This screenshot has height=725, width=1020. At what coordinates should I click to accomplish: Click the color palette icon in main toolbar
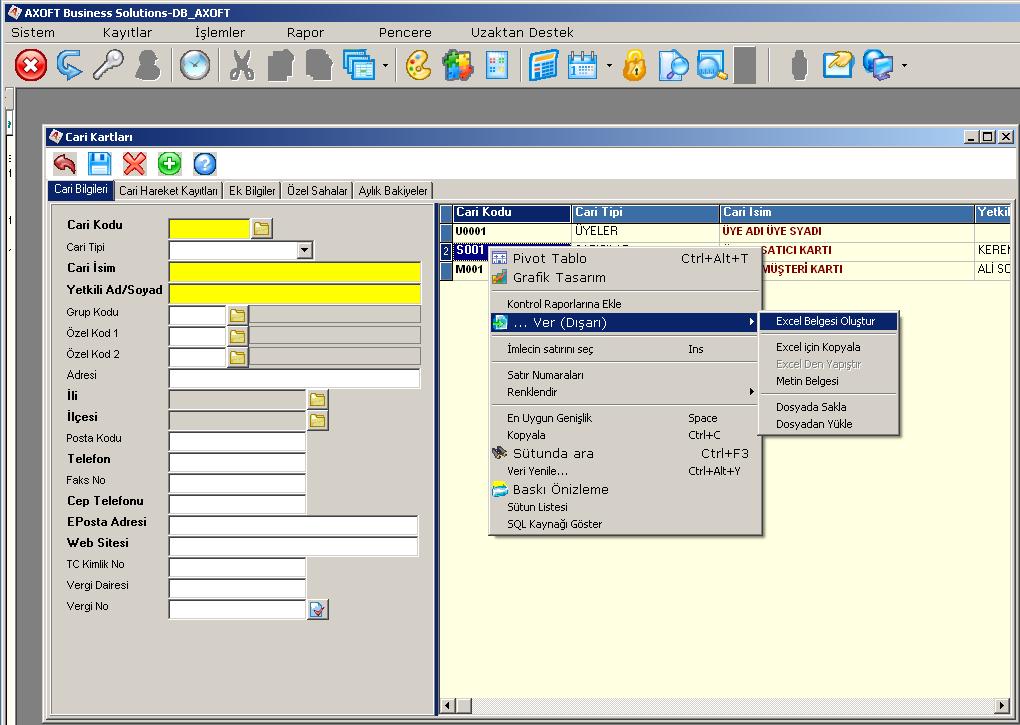coord(418,67)
